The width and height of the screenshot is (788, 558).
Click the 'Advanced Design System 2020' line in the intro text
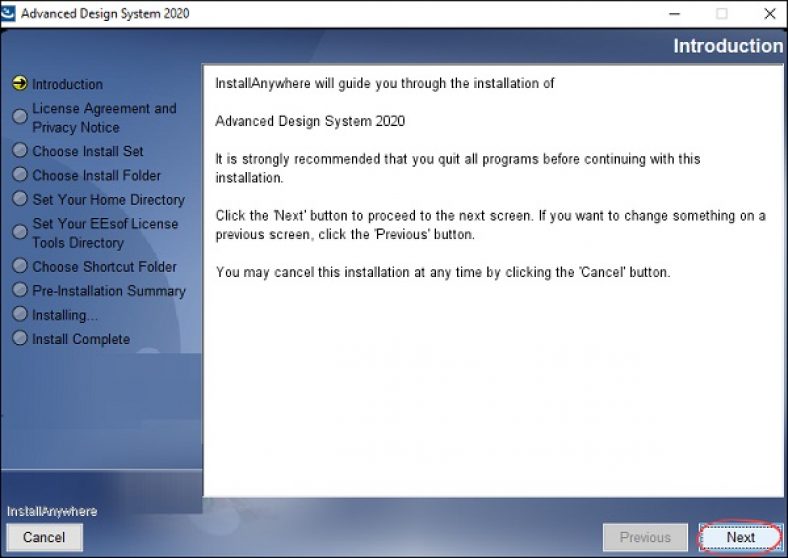(x=310, y=121)
